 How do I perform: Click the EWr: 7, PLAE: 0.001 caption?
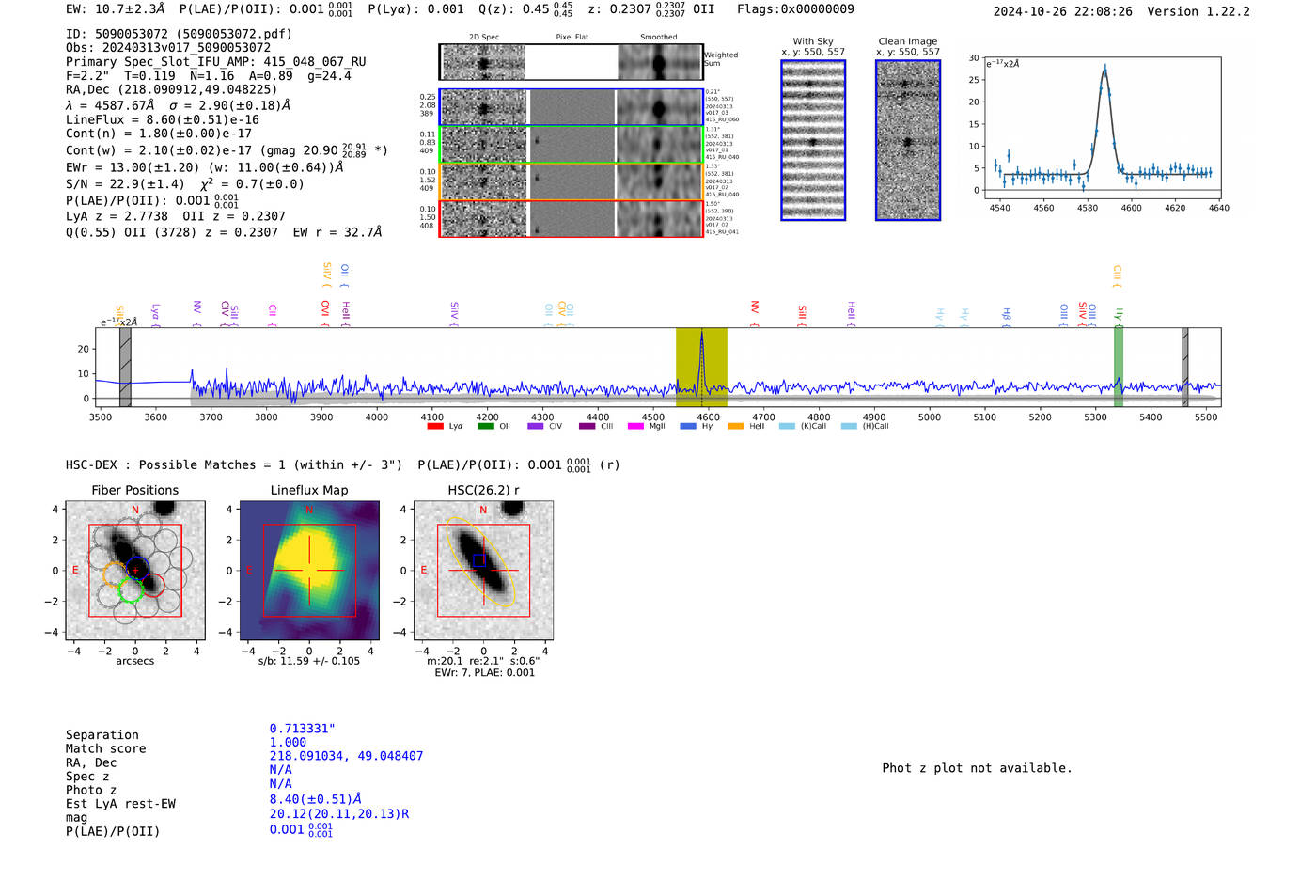[484, 673]
